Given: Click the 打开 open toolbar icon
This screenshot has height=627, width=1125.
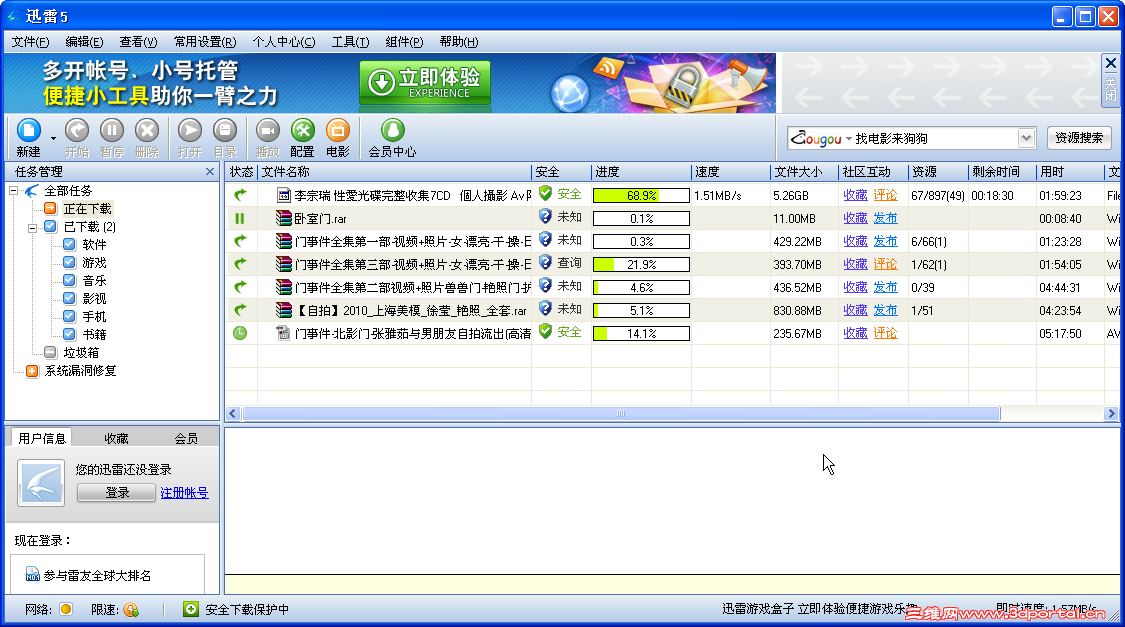Looking at the screenshot, I should coord(189,131).
